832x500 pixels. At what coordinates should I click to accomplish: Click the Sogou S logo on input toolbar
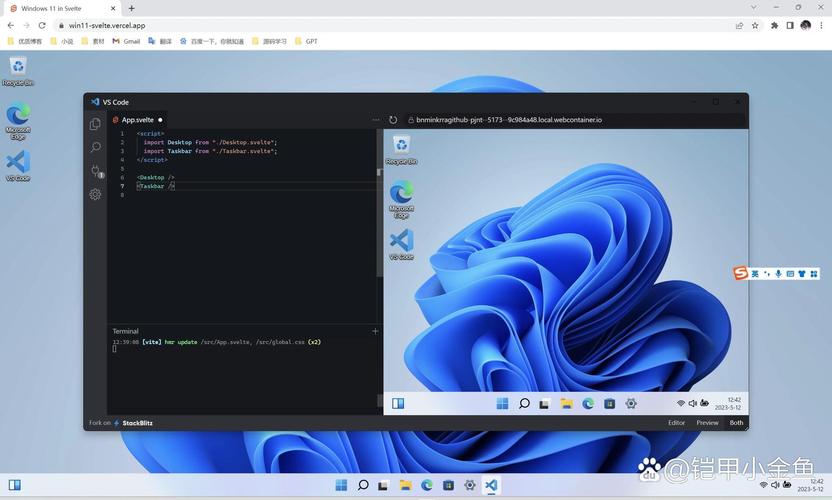point(740,273)
